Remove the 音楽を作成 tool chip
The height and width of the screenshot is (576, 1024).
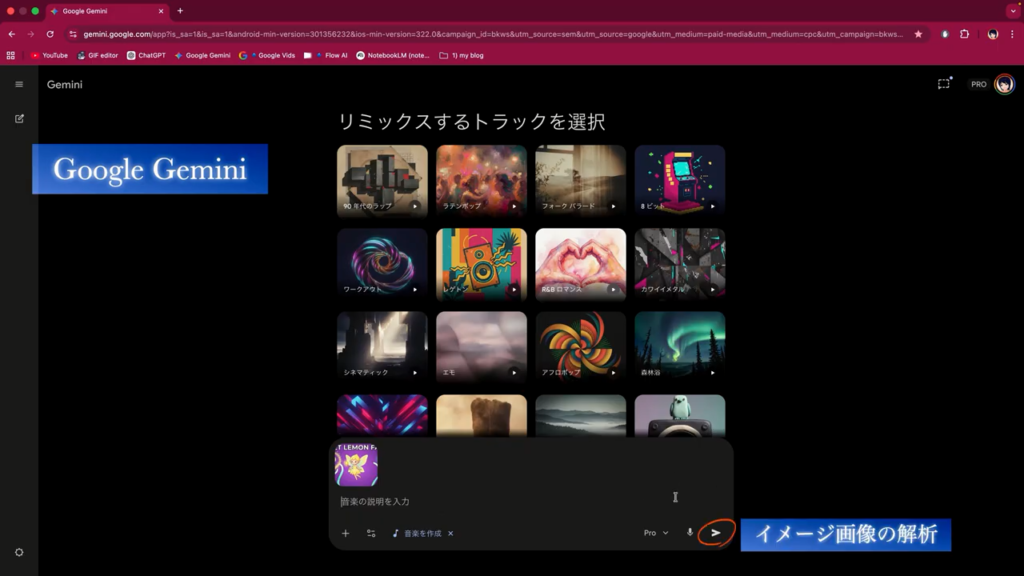pos(451,534)
